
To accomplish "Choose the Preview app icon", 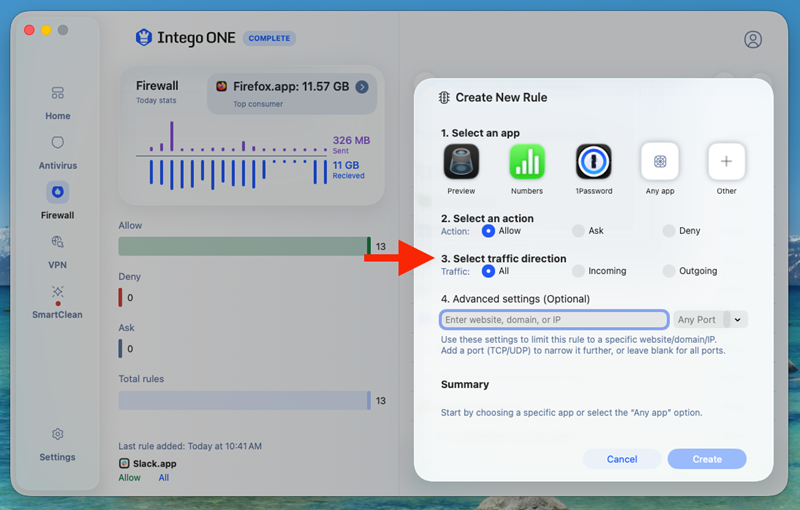I will coord(461,162).
